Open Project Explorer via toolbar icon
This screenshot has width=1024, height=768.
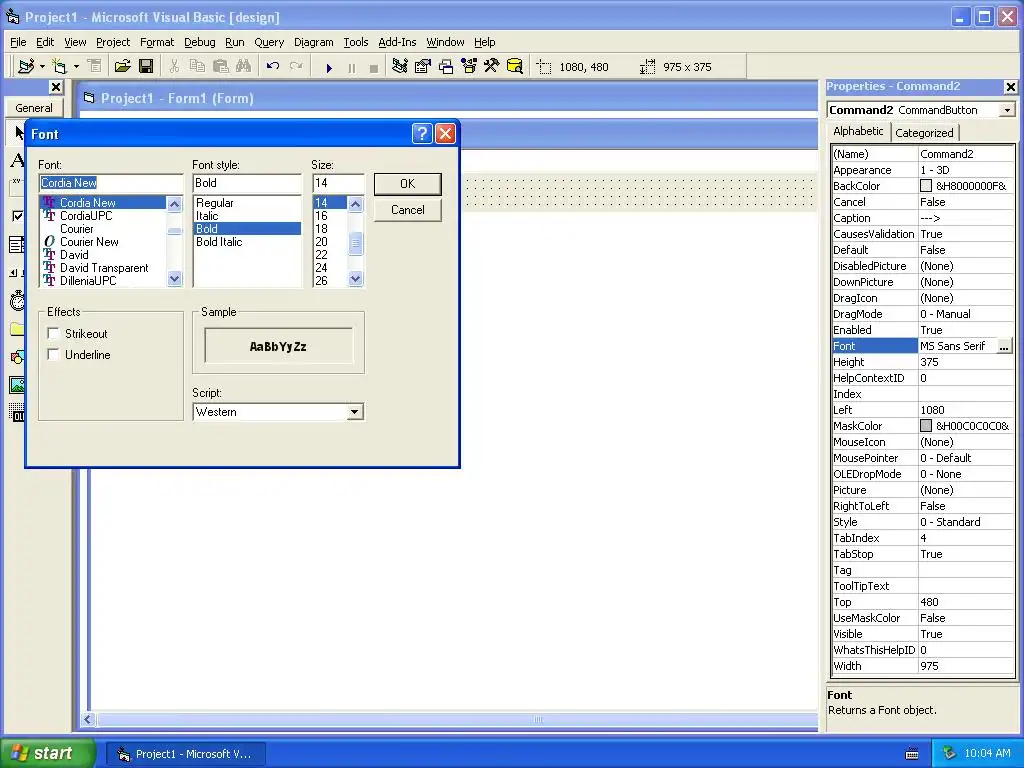coord(400,66)
